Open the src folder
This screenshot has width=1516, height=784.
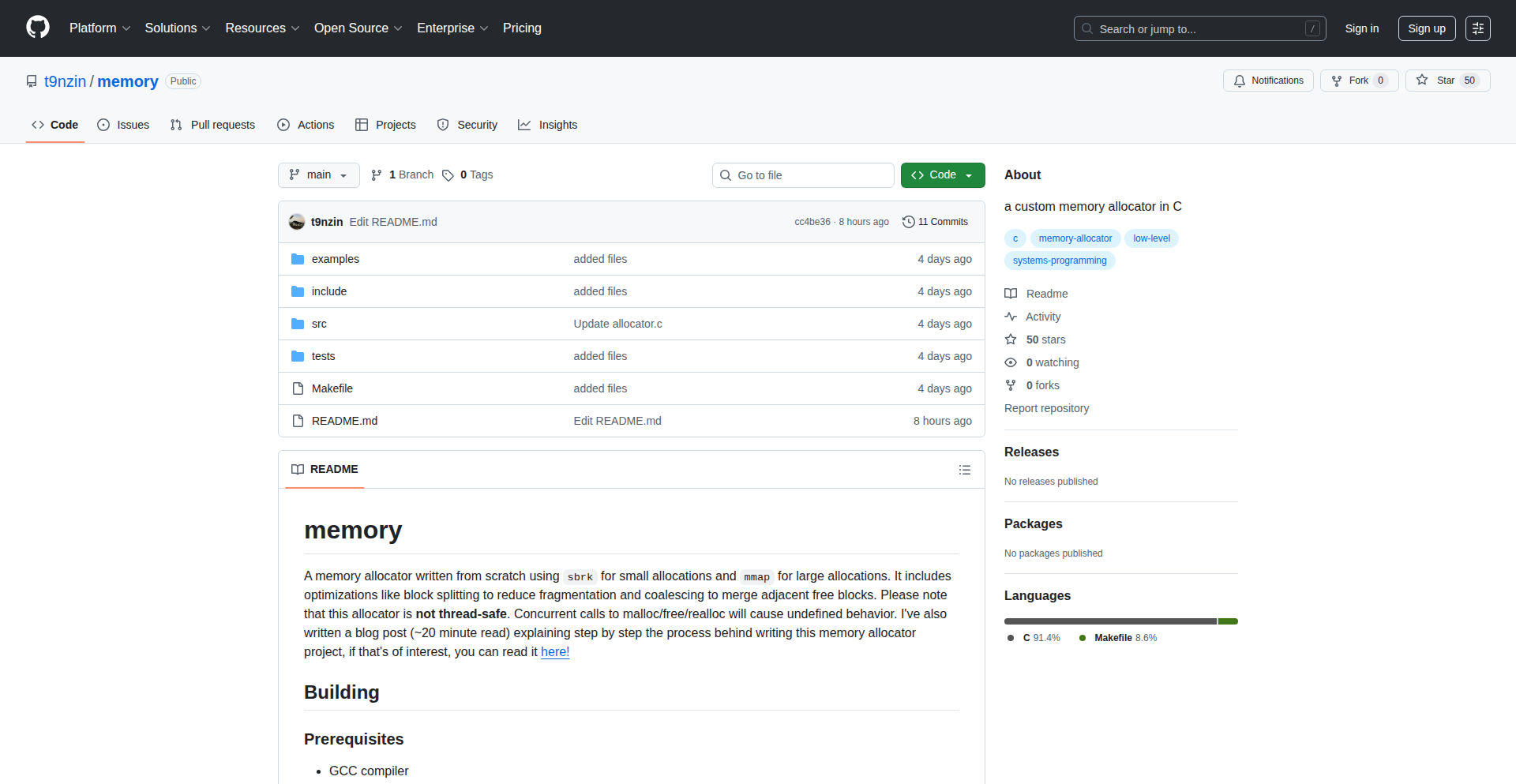coord(318,324)
